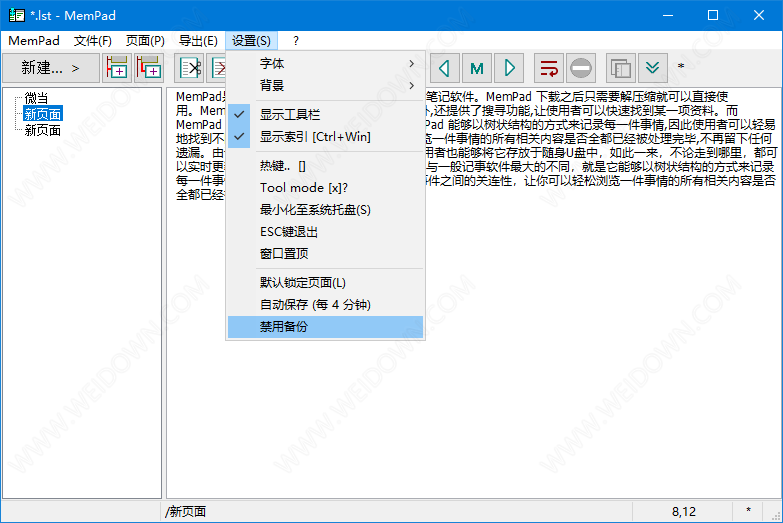Screen dimensions: 783x523
Task: Expand the 字体 font submenu
Action: (x=325, y=63)
